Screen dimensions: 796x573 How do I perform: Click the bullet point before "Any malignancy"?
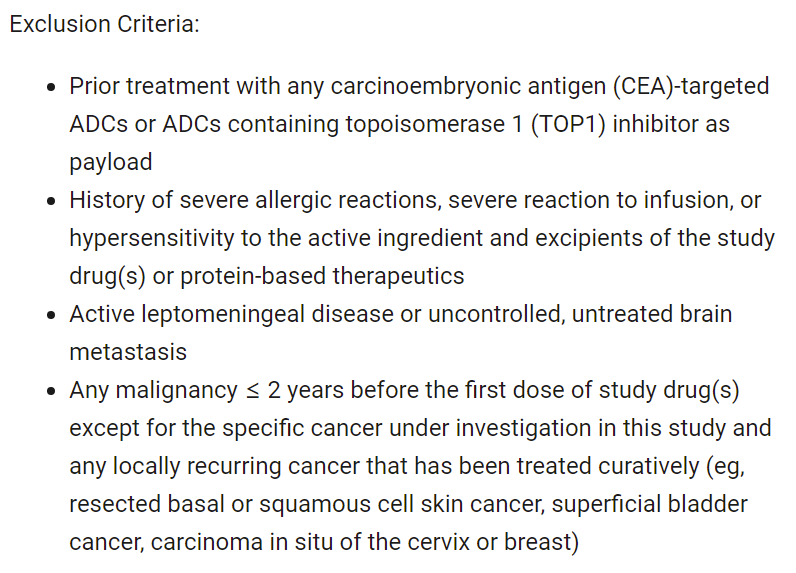tap(52, 391)
